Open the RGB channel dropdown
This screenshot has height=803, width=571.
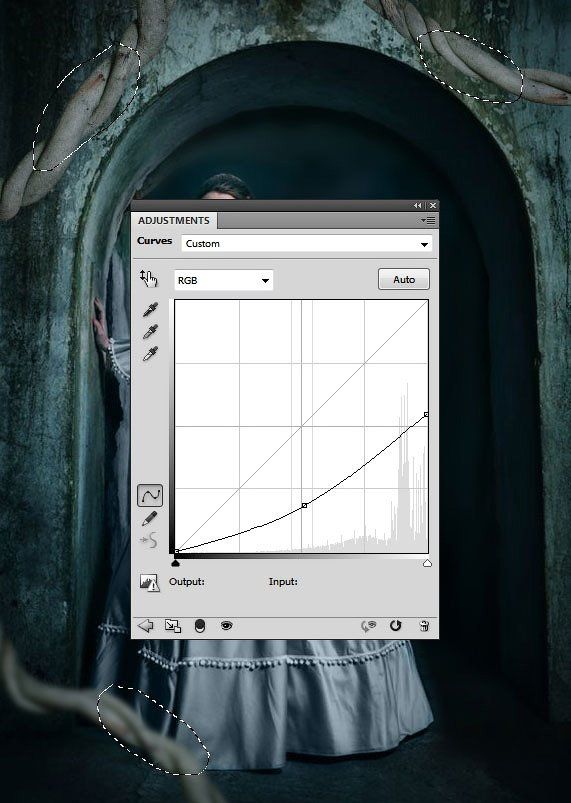[x=224, y=281]
